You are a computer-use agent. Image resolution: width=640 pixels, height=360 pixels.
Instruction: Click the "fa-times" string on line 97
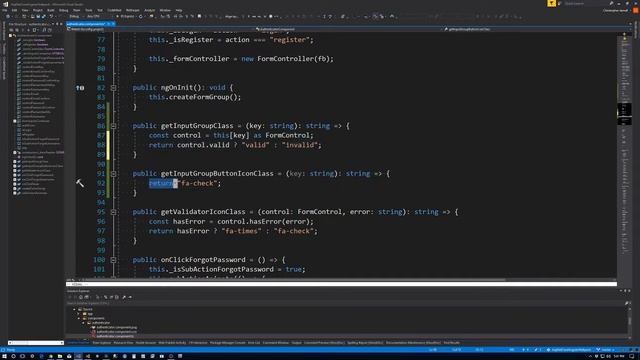point(241,231)
